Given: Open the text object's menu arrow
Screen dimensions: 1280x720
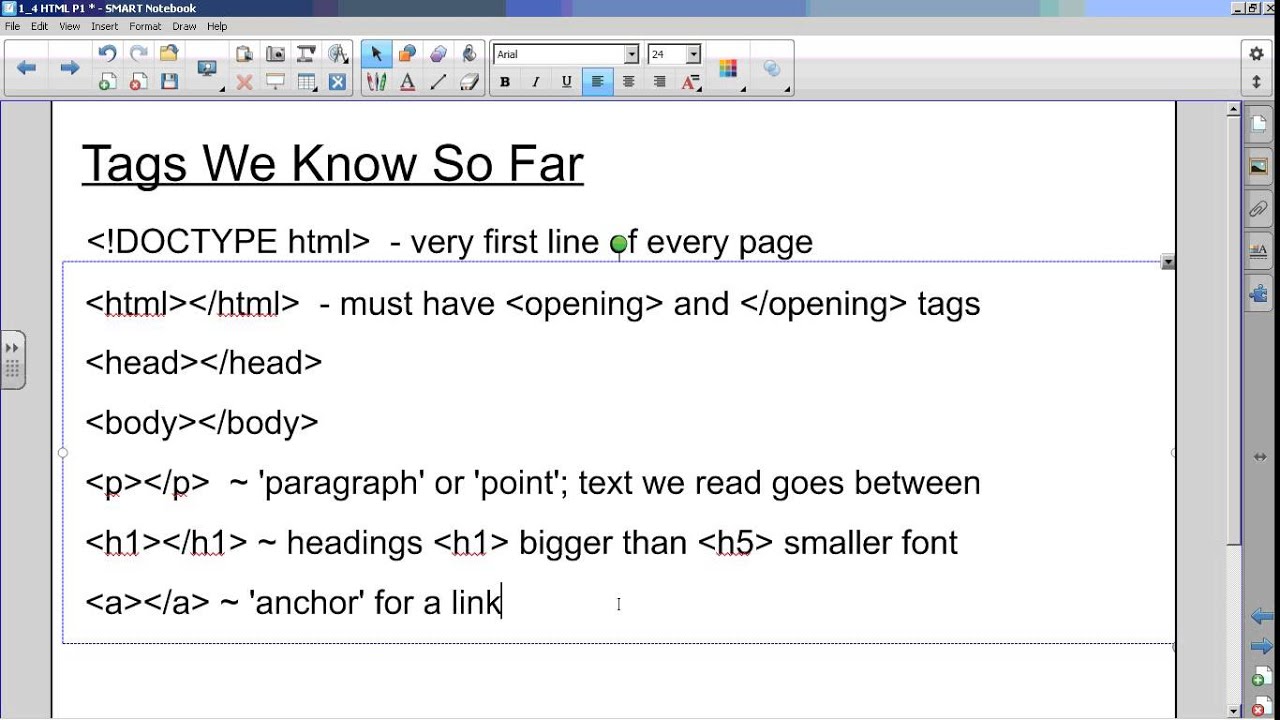Looking at the screenshot, I should point(1168,262).
